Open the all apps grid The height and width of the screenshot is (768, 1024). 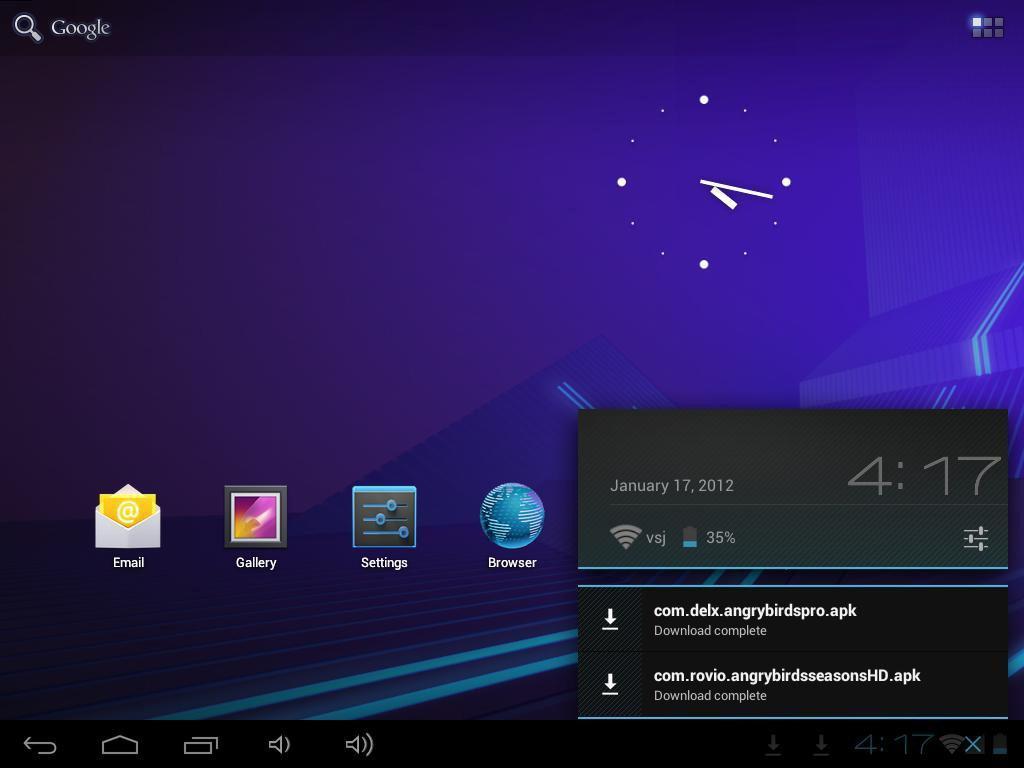point(987,27)
